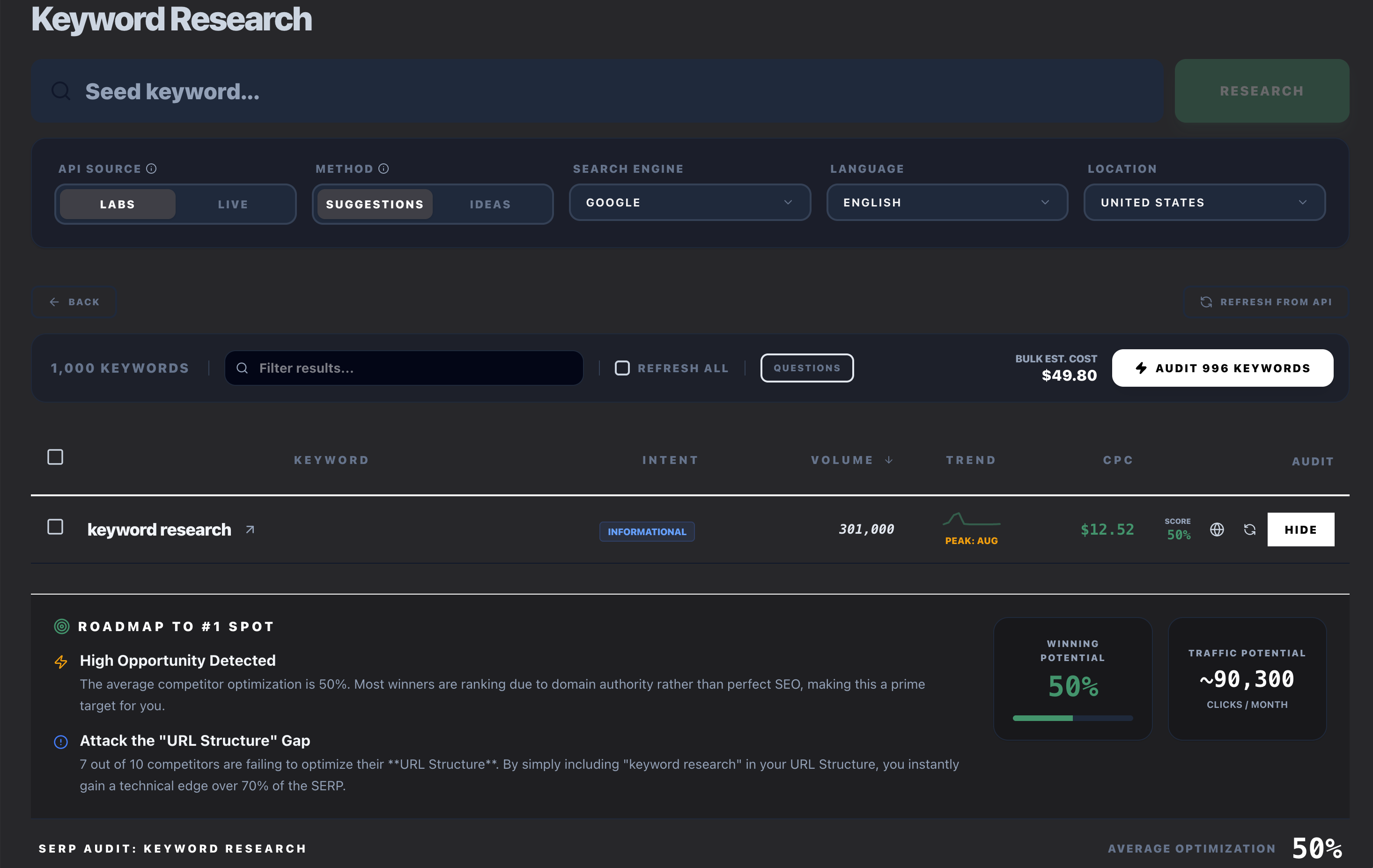Click the Average Optimization 50% value
The width and height of the screenshot is (1373, 868).
[x=1317, y=848]
